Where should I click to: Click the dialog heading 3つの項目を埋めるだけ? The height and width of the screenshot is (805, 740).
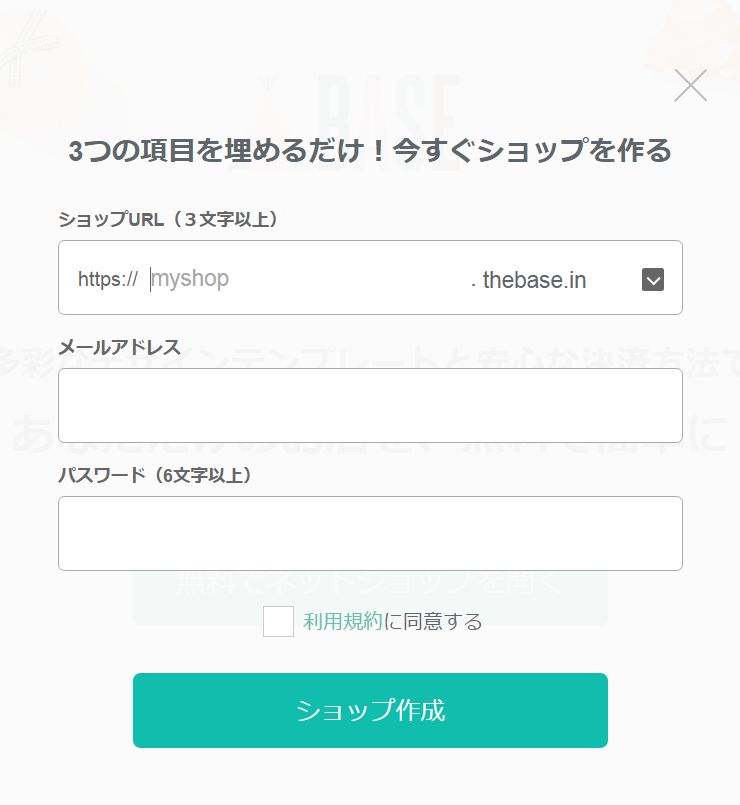(x=370, y=150)
